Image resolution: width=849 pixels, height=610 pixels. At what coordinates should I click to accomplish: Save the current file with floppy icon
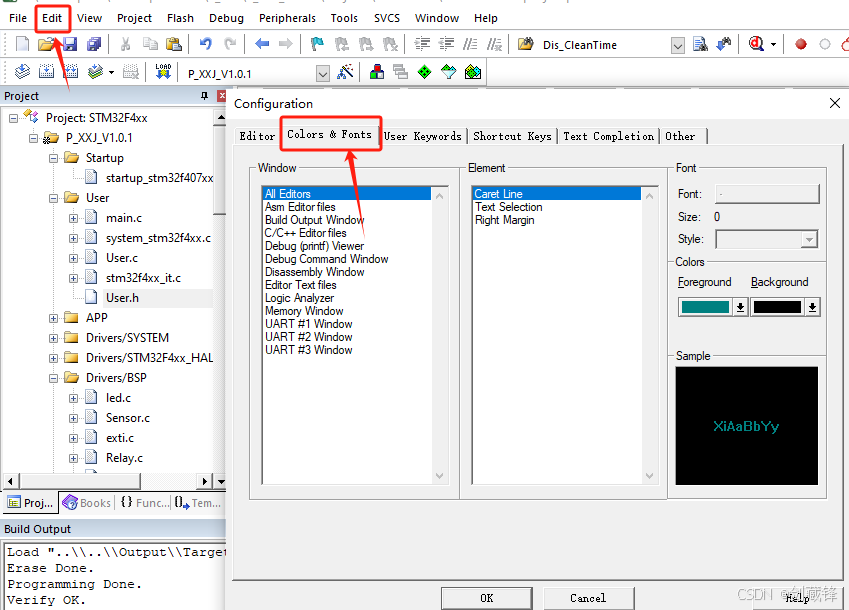(70, 44)
